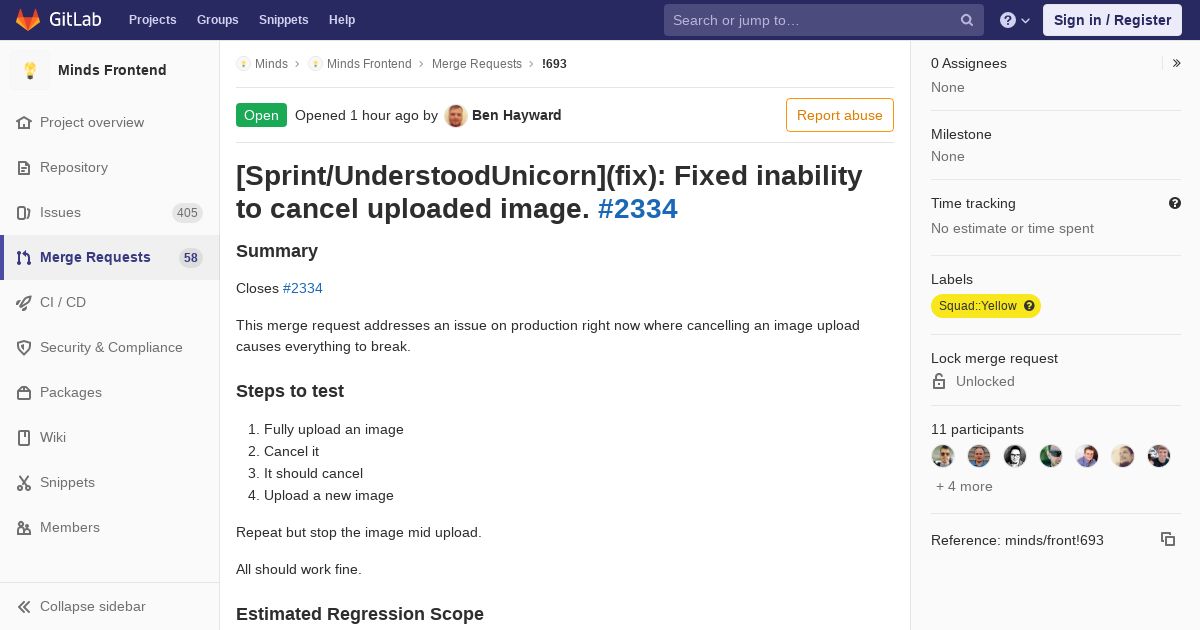Image resolution: width=1200 pixels, height=630 pixels.
Task: Copy the merge request reference
Action: point(1167,539)
